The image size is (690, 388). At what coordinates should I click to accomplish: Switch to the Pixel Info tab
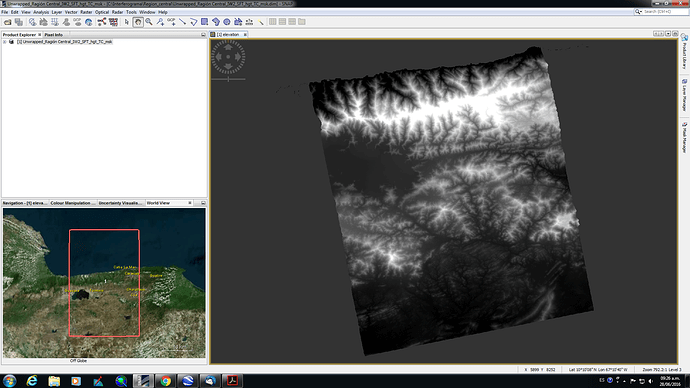[53, 34]
